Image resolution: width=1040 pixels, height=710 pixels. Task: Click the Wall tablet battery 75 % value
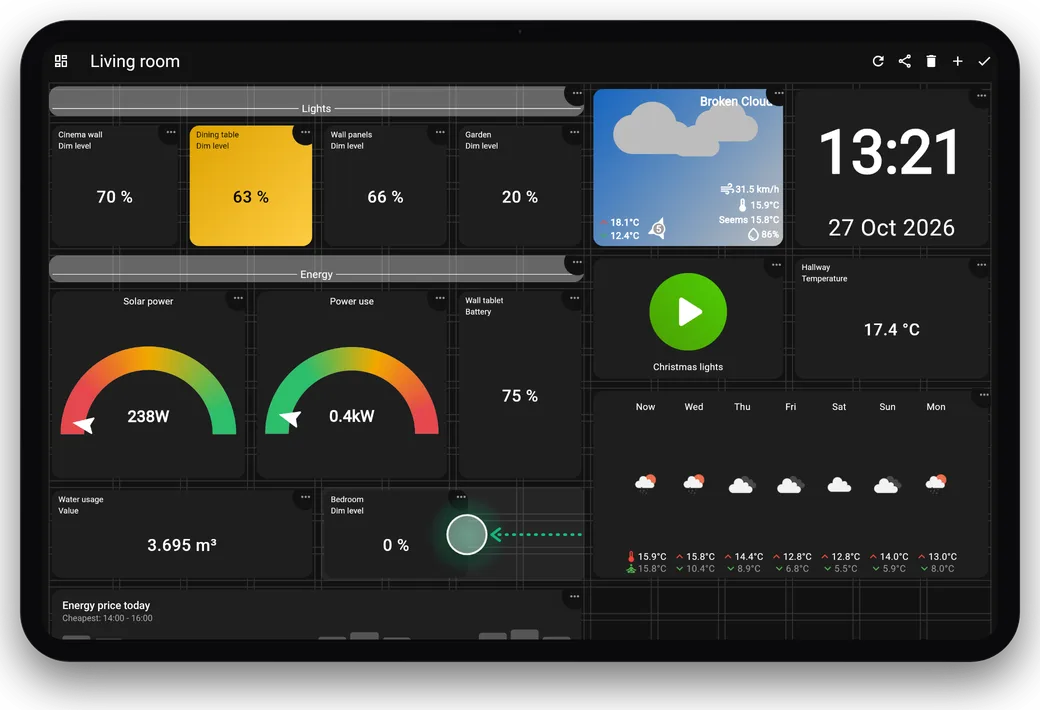[x=520, y=396]
